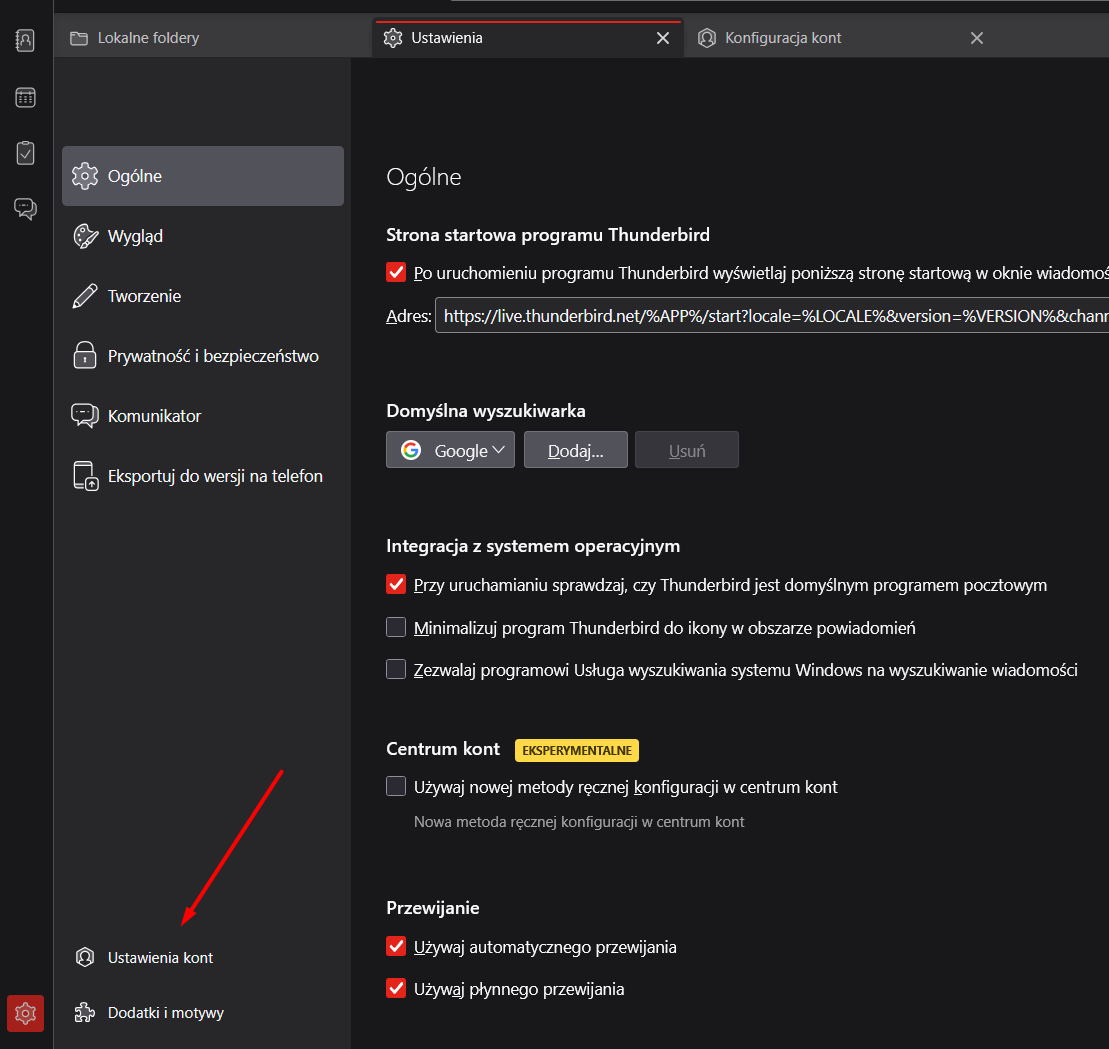Disable smooth scrolling checkbox
This screenshot has width=1109, height=1049.
click(x=396, y=987)
